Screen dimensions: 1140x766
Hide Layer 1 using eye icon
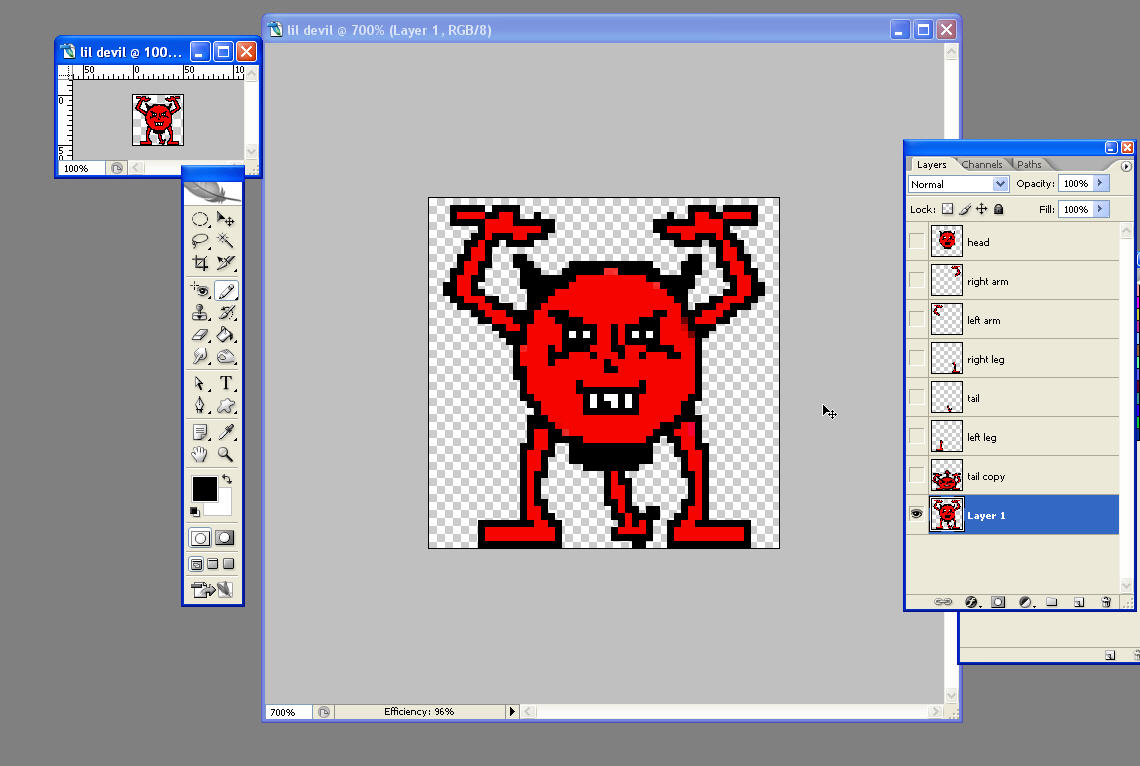click(917, 515)
